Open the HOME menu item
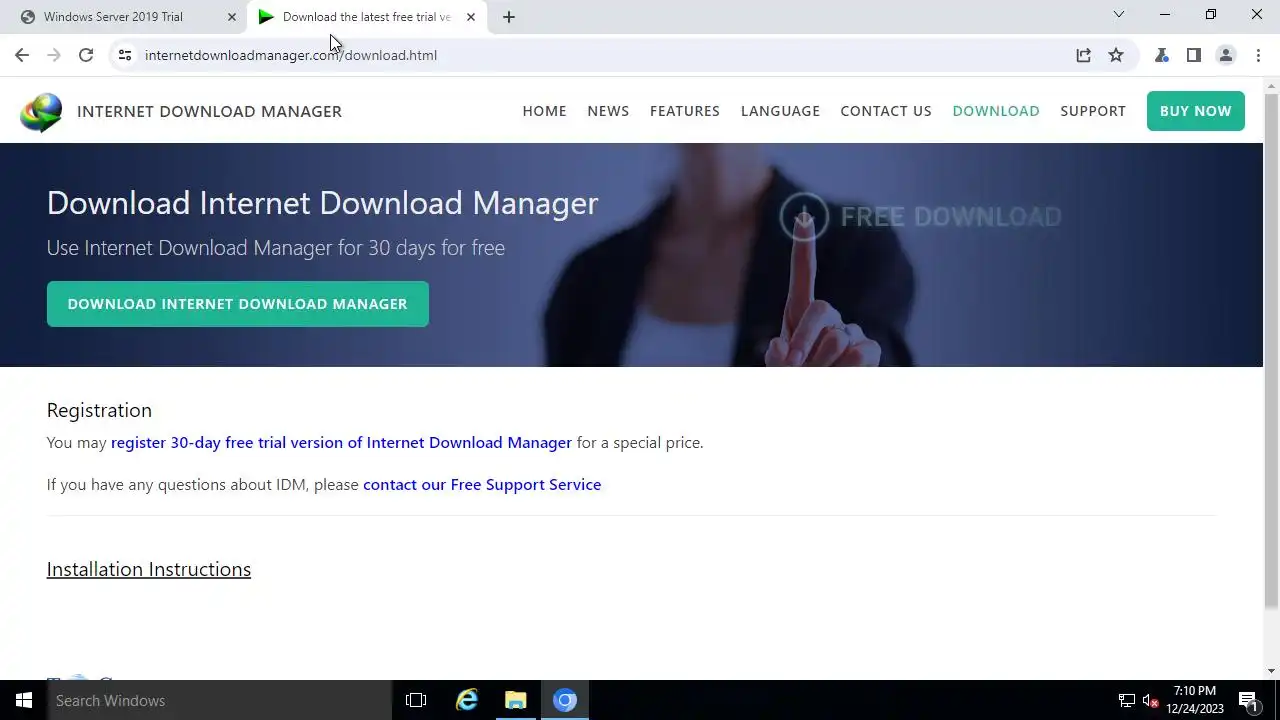 tap(544, 111)
